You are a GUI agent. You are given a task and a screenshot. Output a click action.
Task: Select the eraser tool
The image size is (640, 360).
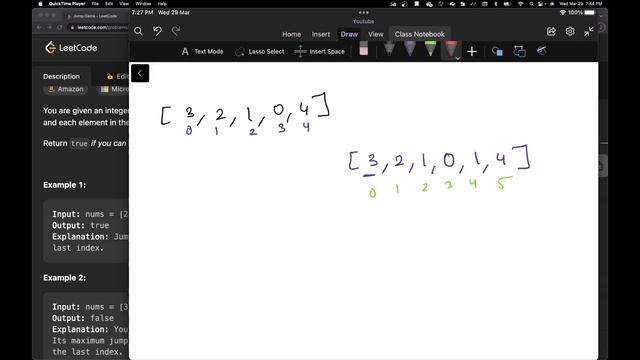click(364, 49)
